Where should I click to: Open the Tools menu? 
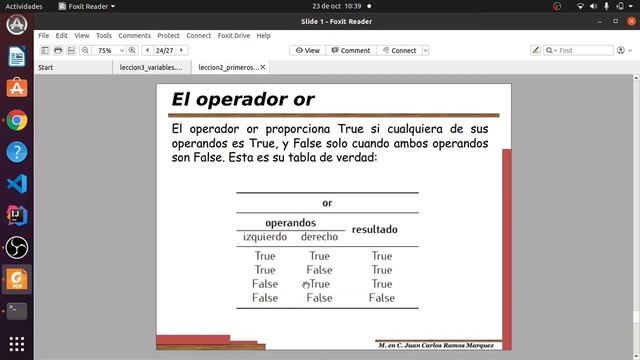click(104, 36)
